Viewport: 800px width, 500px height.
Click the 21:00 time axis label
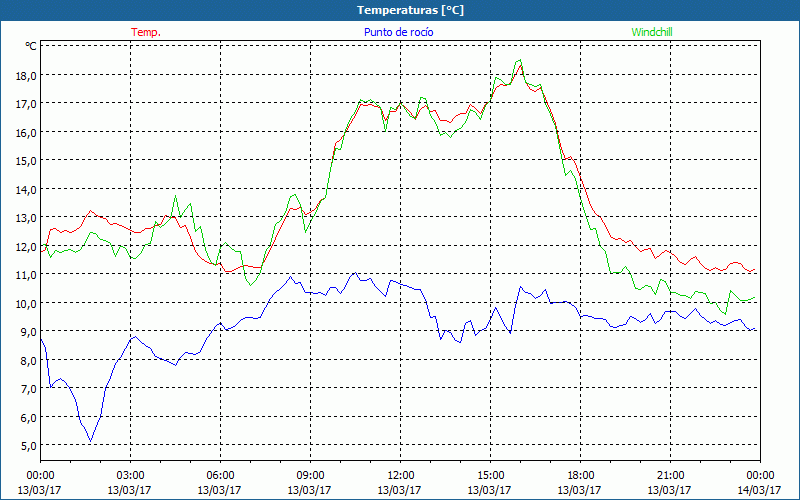(670, 476)
